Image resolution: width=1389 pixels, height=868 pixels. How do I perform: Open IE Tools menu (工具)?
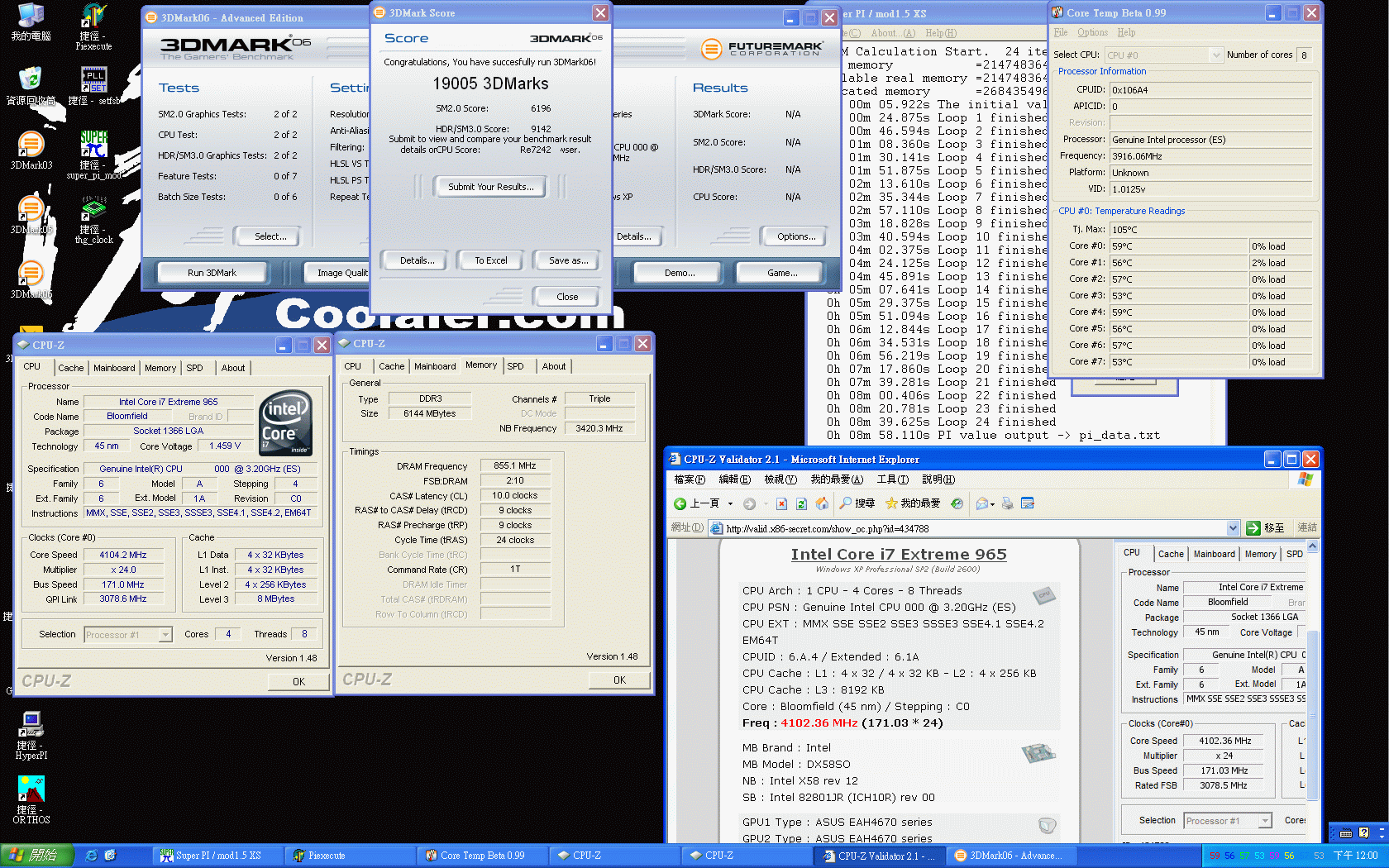[x=892, y=479]
